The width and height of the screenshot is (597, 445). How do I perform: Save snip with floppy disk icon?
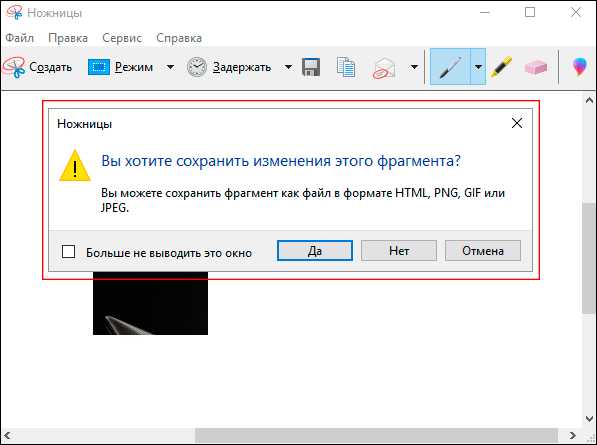click(311, 67)
